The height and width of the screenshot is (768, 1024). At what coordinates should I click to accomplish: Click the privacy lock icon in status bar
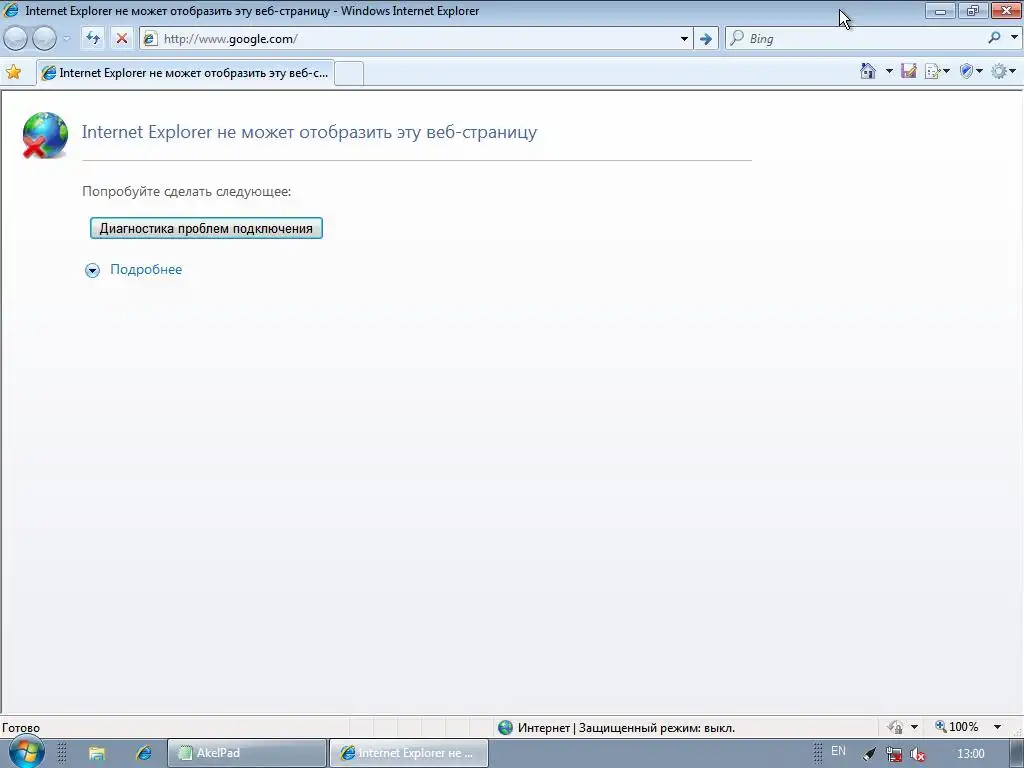click(895, 727)
